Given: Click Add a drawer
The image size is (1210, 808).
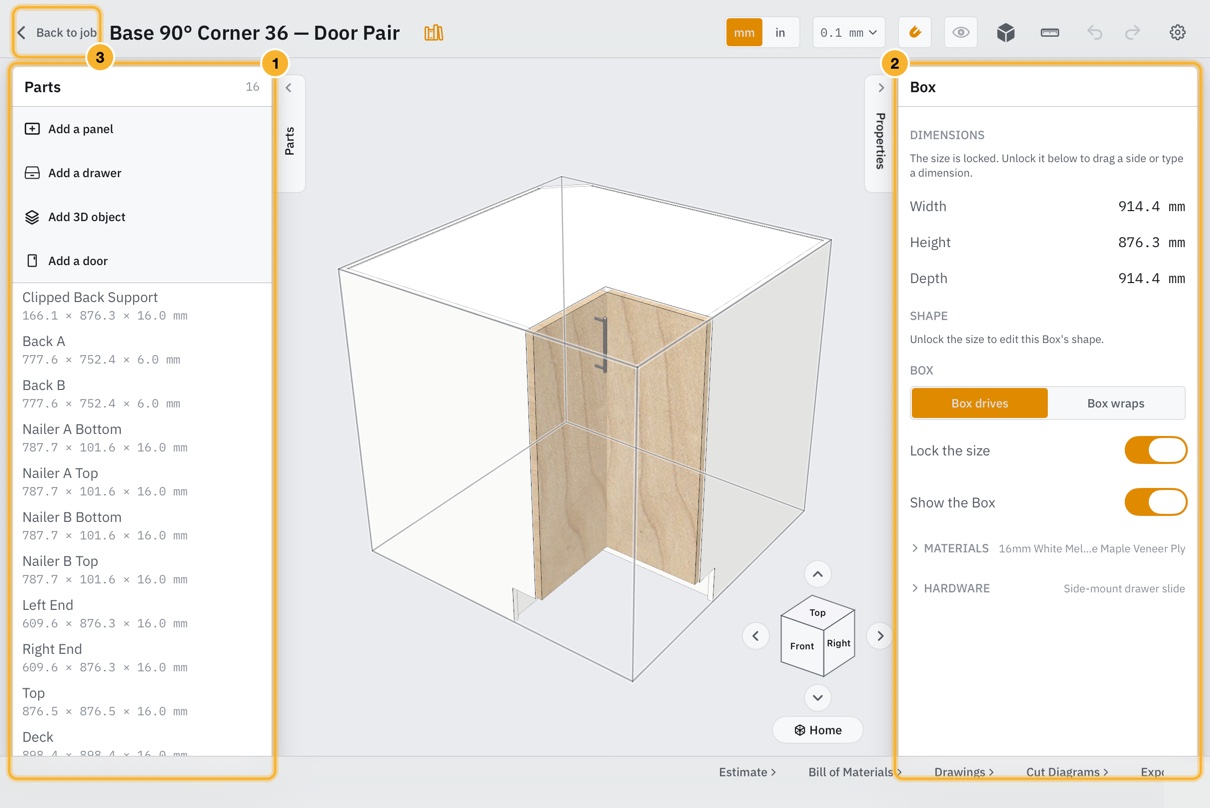Looking at the screenshot, I should pos(142,173).
